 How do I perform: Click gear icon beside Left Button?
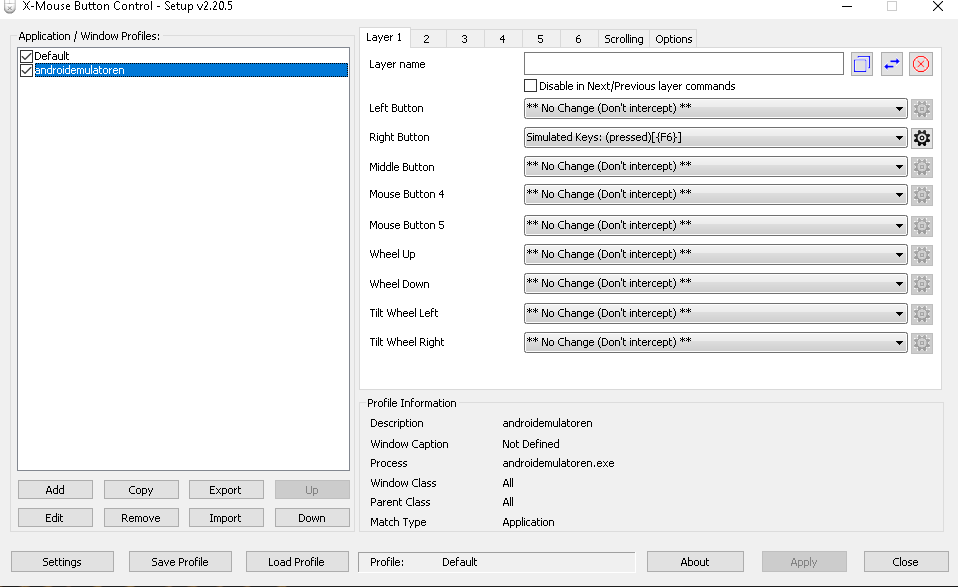pyautogui.click(x=921, y=109)
